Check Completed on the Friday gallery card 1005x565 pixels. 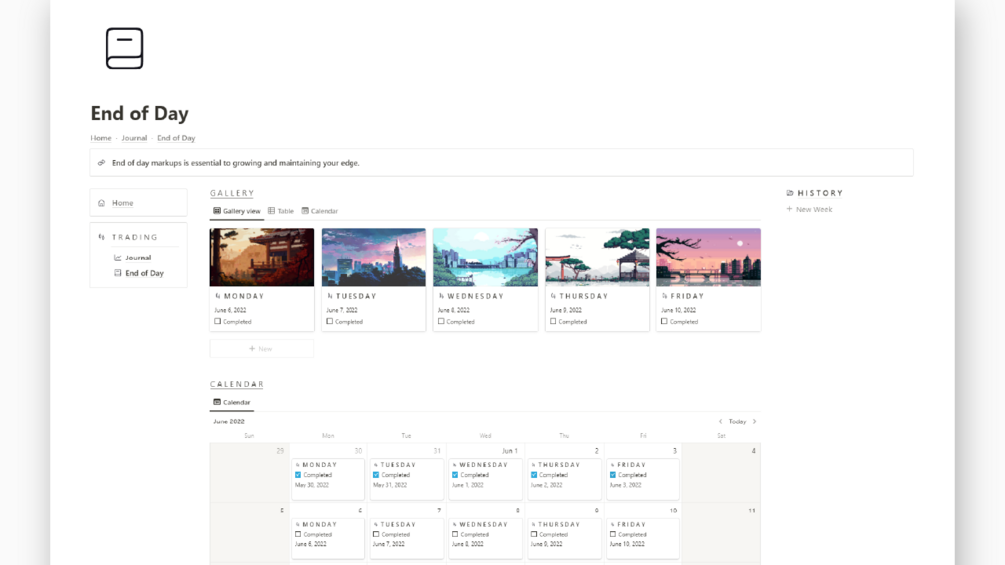pyautogui.click(x=664, y=322)
